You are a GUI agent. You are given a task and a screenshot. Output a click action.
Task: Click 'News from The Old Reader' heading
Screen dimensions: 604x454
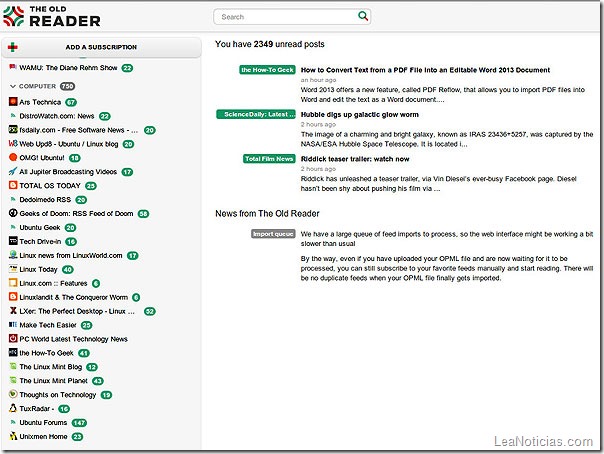coord(267,213)
